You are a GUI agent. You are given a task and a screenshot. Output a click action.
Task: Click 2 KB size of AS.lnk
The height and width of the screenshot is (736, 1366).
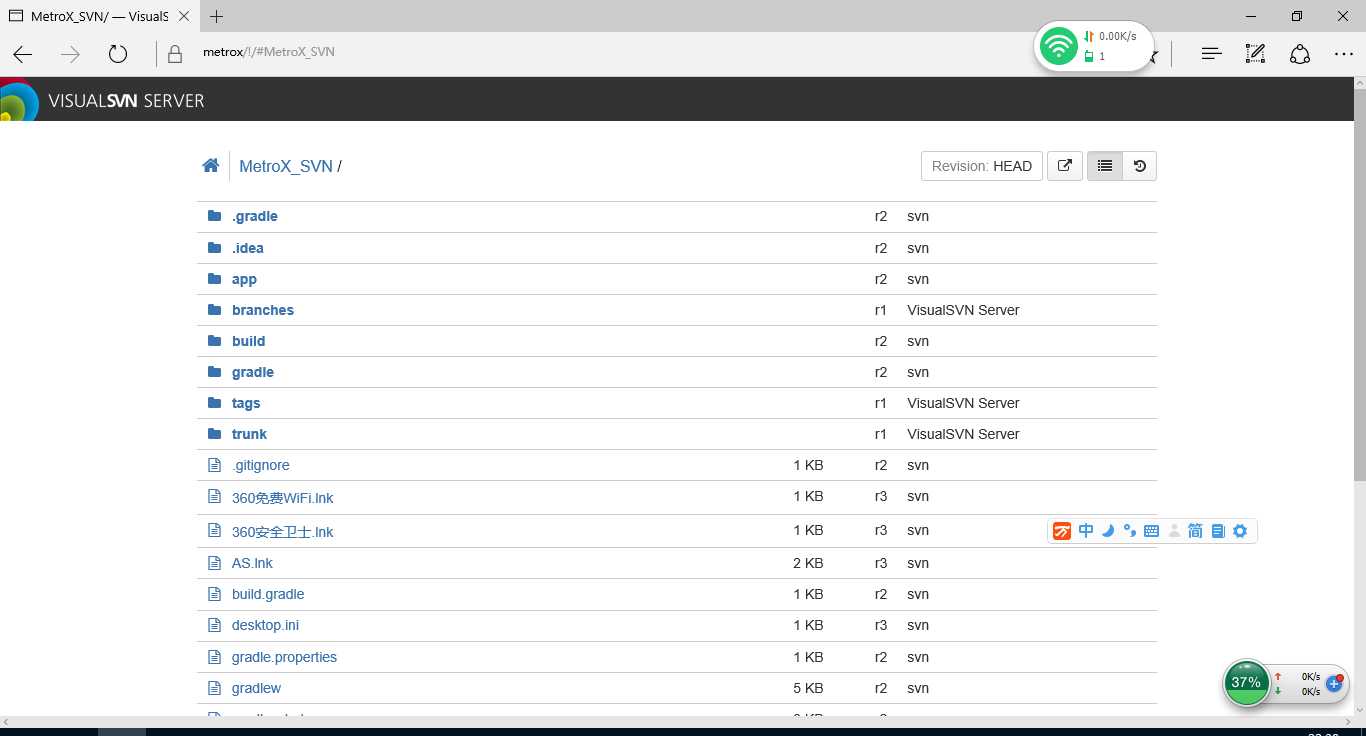808,563
